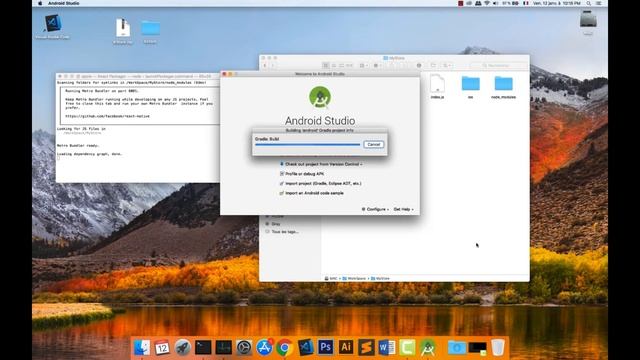
Task: Open the Android Studio menu in menu bar
Action: [64, 3]
